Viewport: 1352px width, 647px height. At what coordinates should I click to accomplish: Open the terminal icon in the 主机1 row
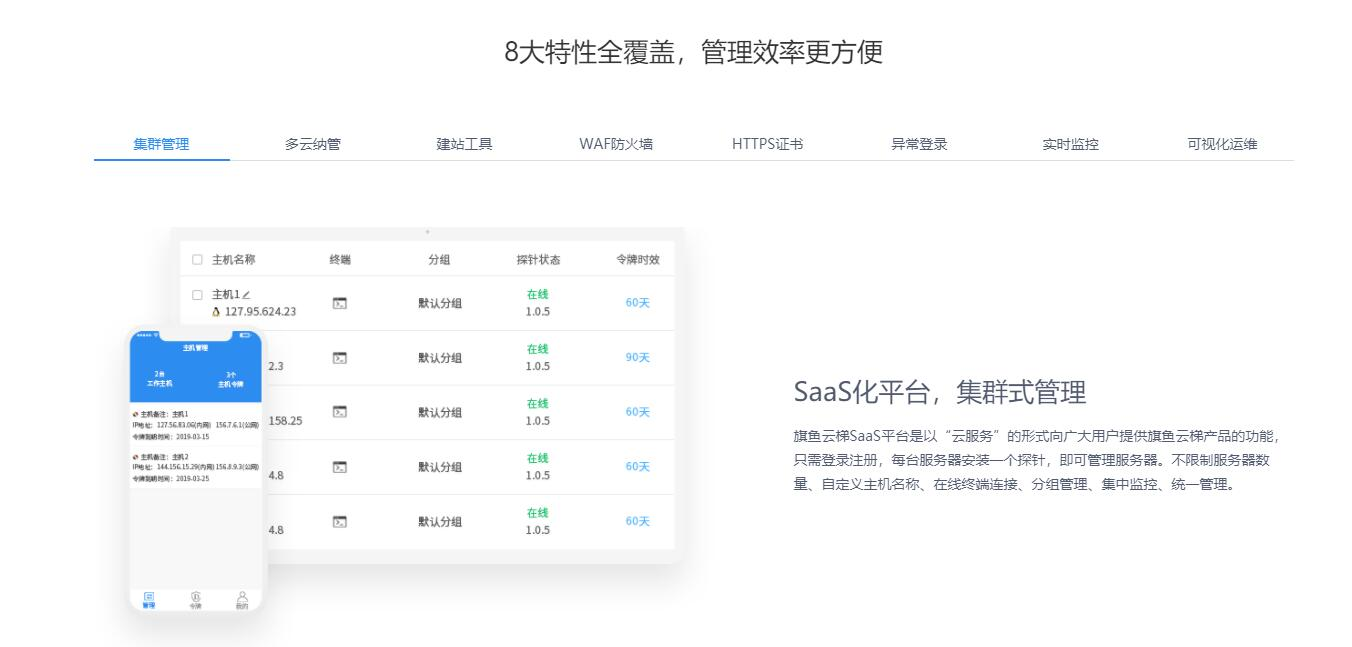(x=340, y=303)
